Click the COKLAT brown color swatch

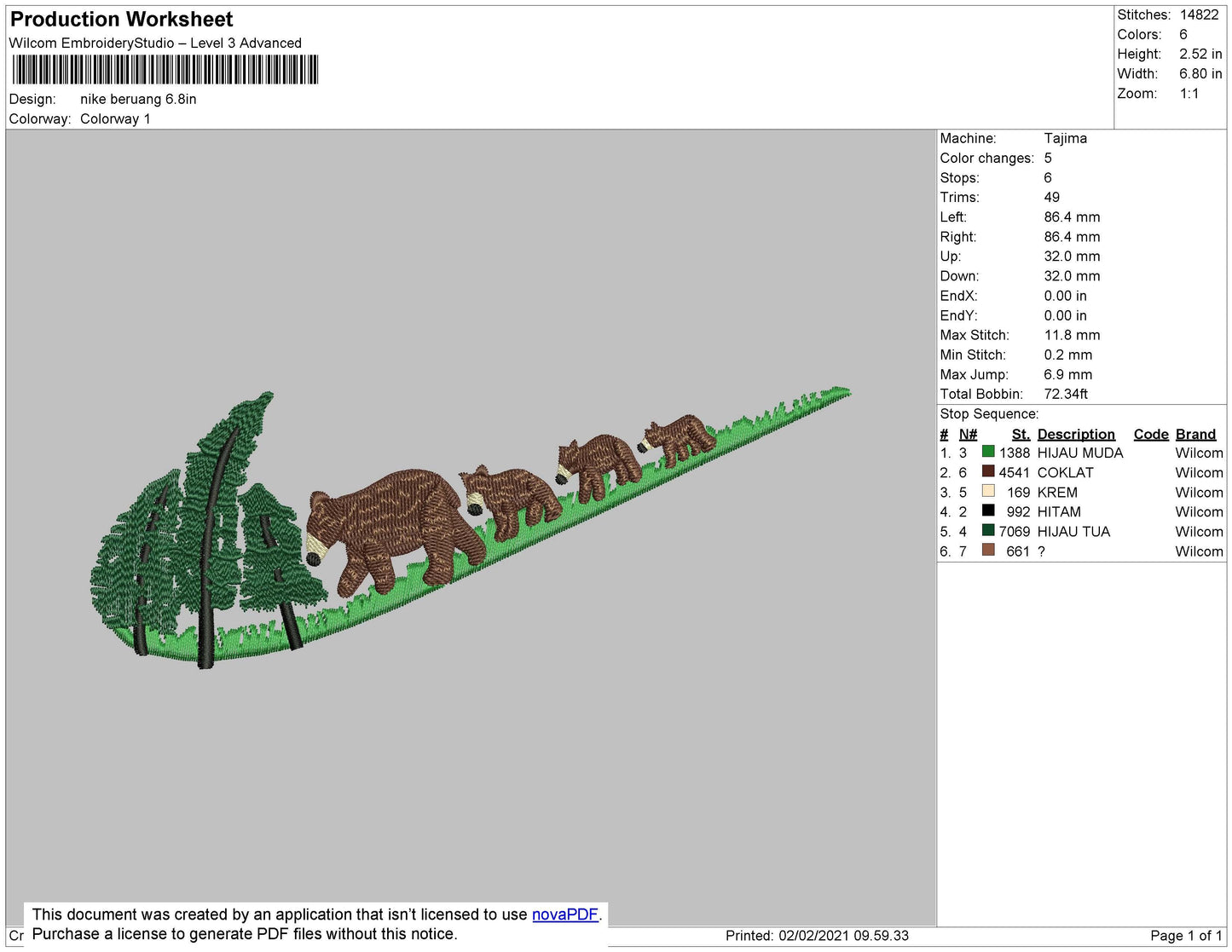(x=988, y=471)
